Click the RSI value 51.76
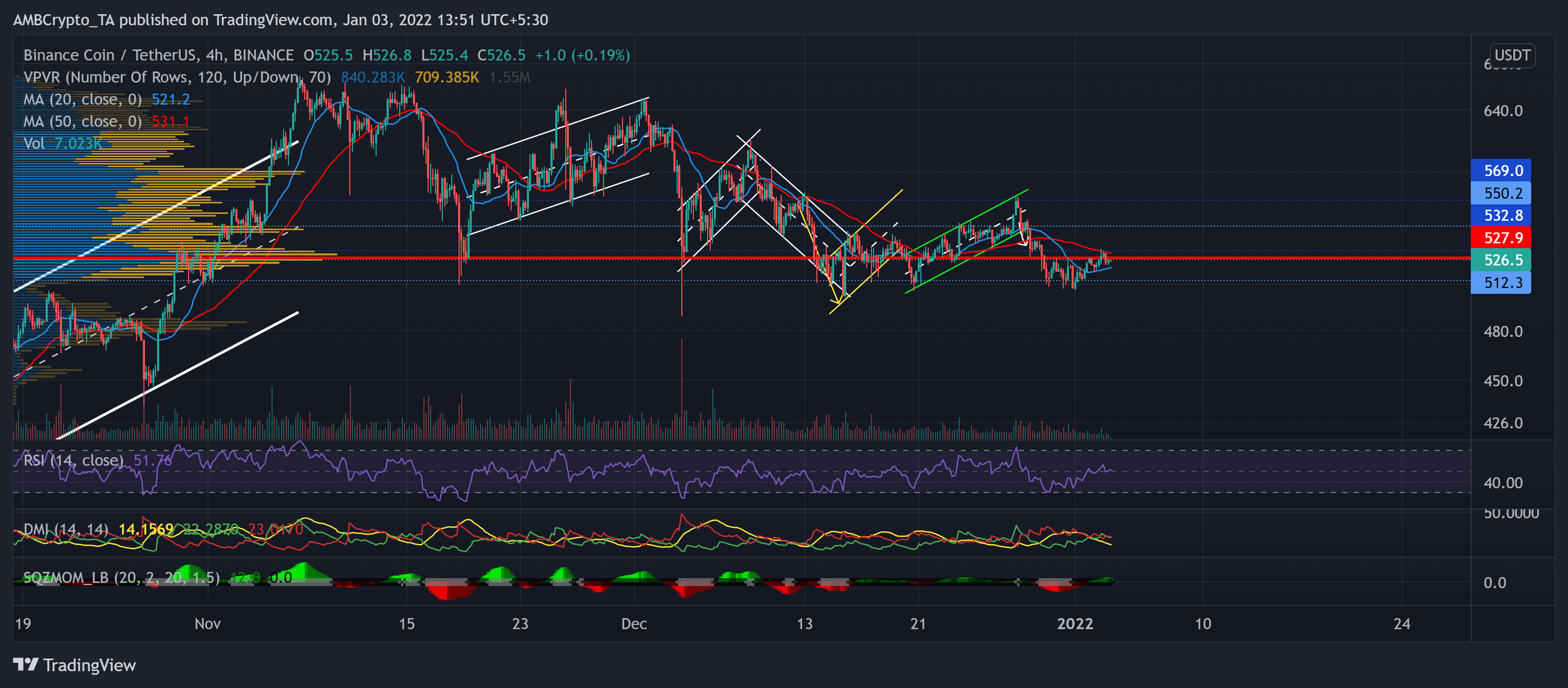 pos(153,460)
